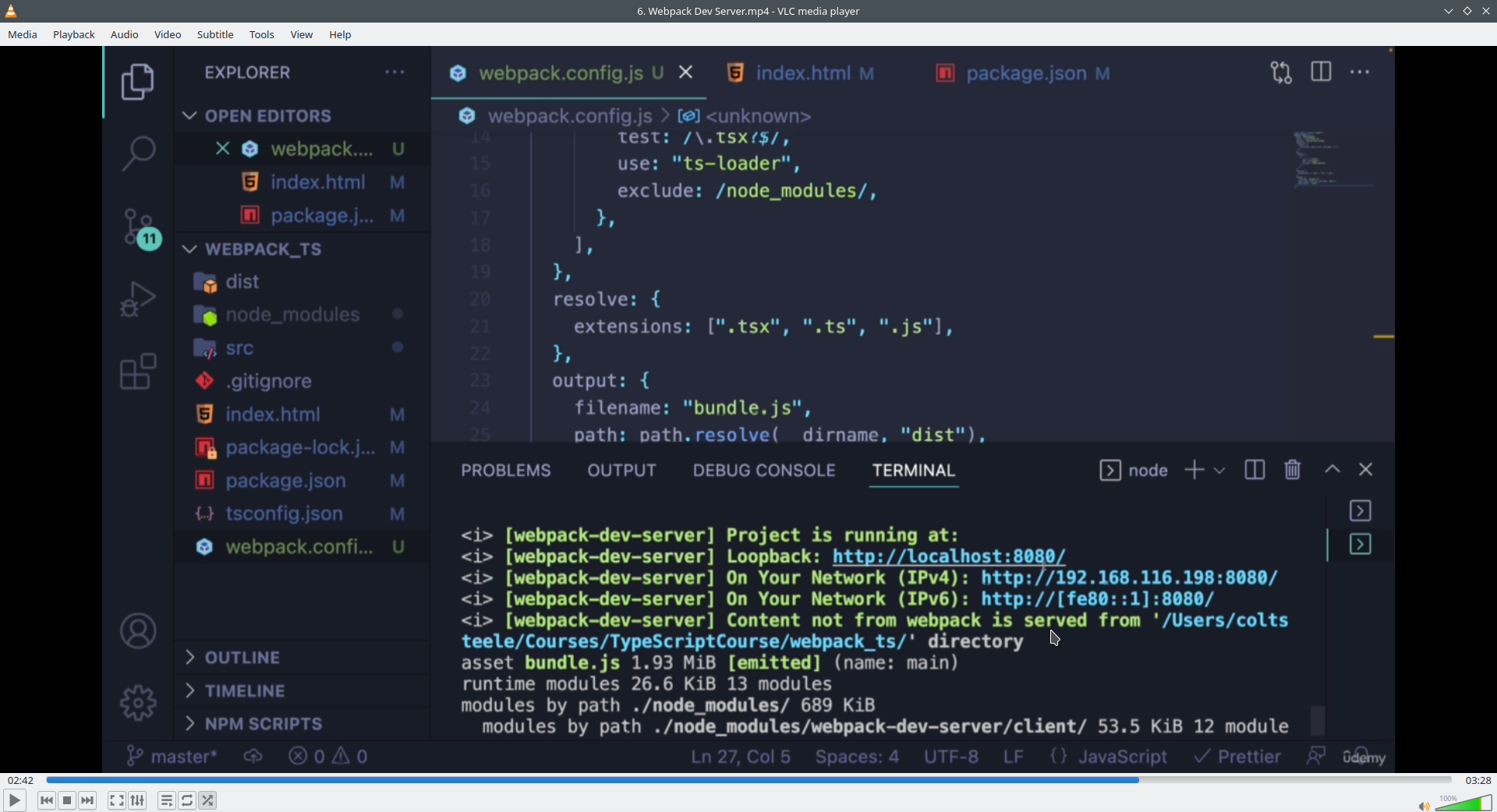This screenshot has height=812, width=1497.
Task: Open the Tools menu
Action: (x=262, y=34)
